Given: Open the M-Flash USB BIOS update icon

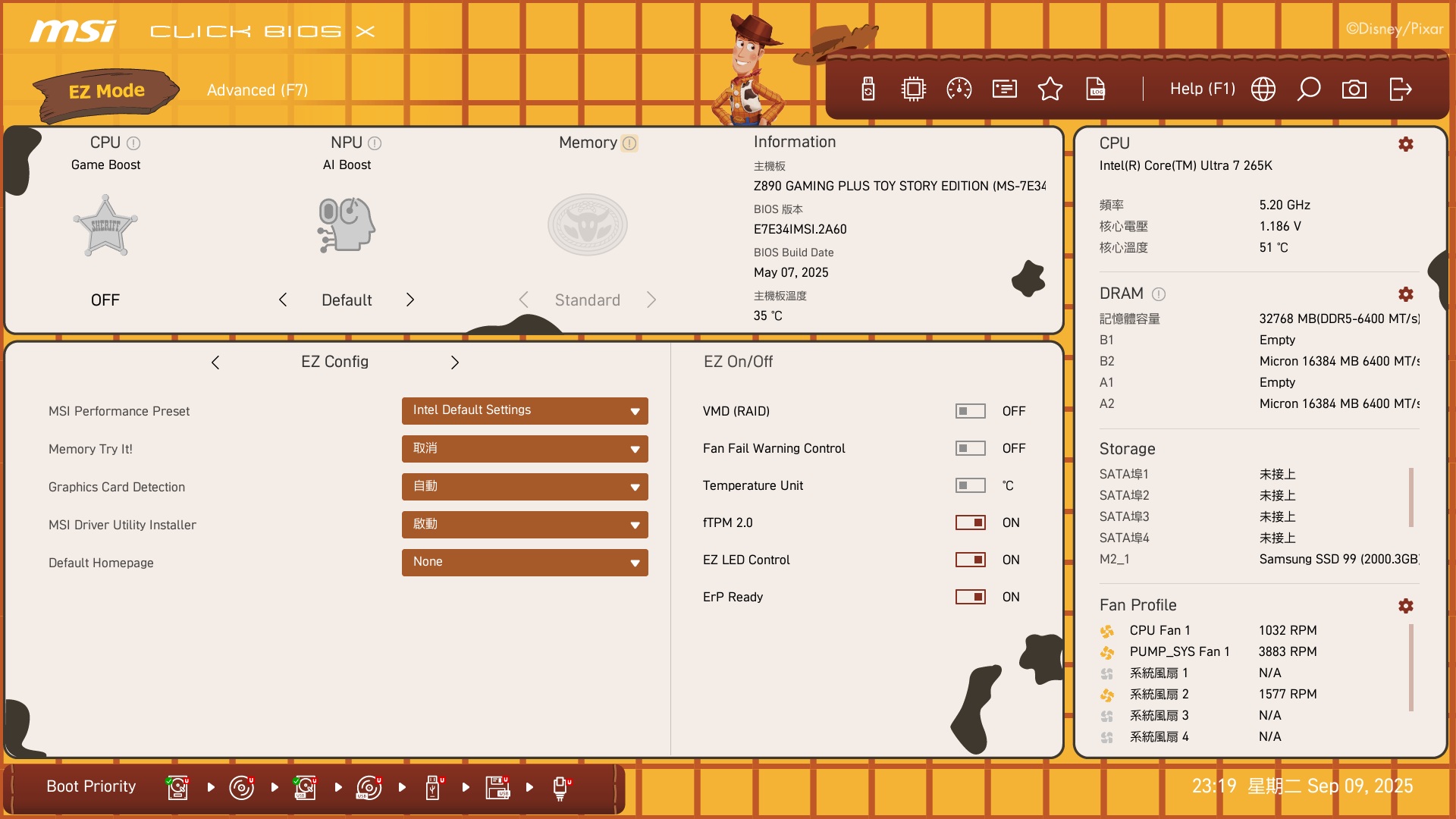Looking at the screenshot, I should pos(868,89).
